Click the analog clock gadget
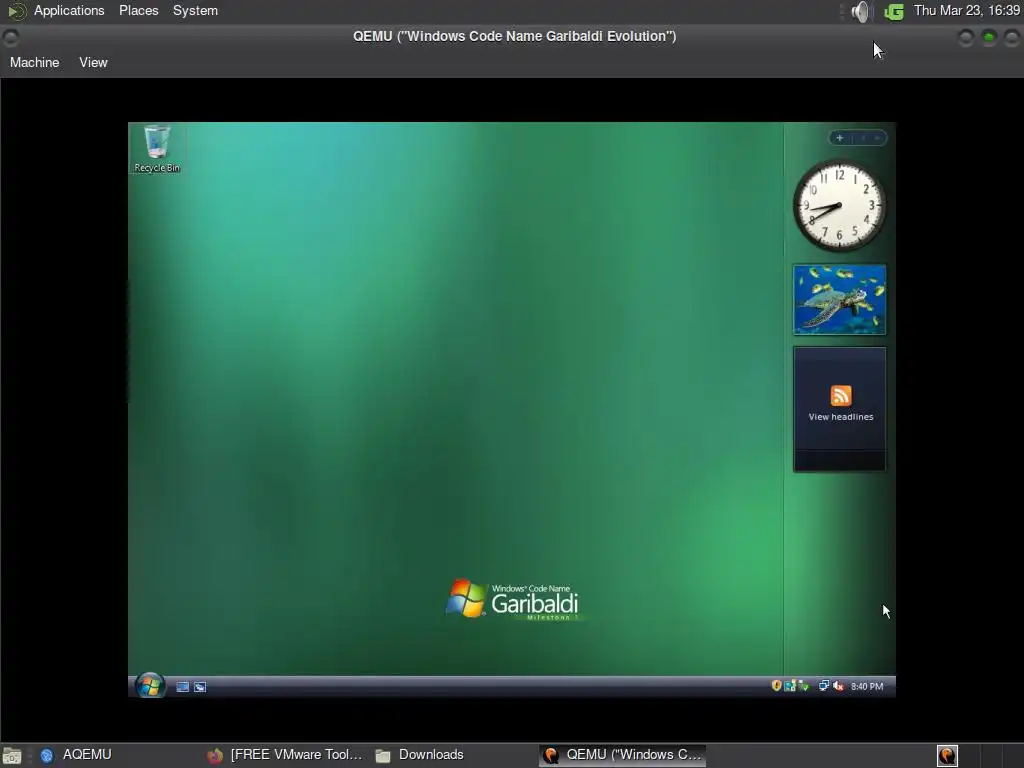1024x768 pixels. [839, 205]
